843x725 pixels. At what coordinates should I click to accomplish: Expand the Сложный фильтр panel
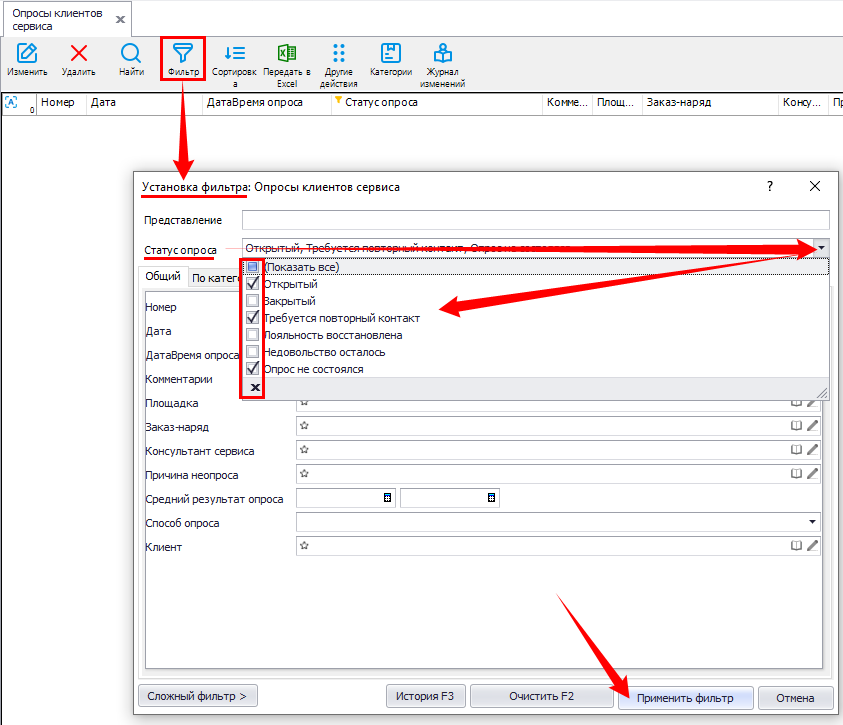click(197, 697)
